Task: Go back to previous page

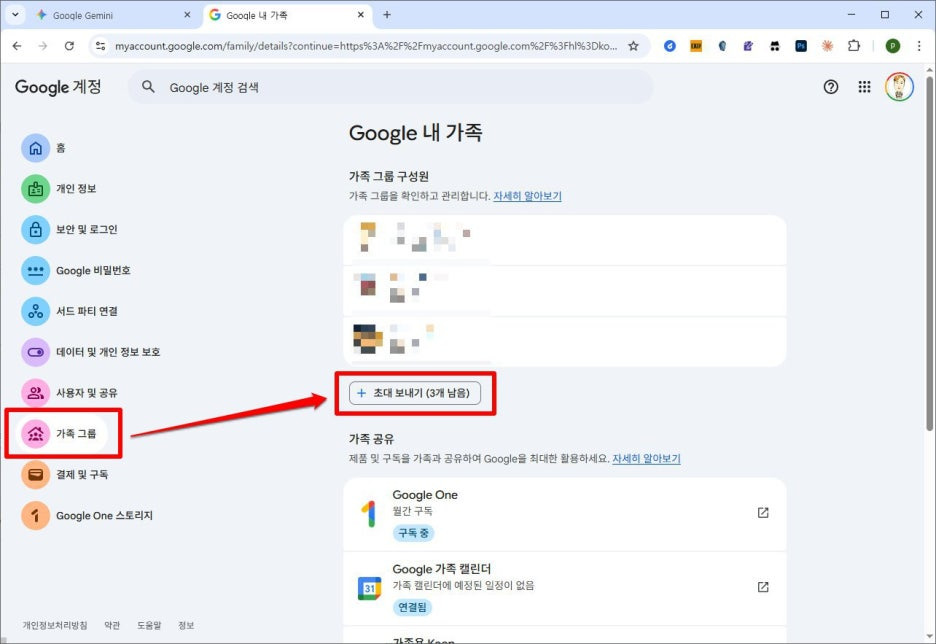Action: [x=17, y=46]
